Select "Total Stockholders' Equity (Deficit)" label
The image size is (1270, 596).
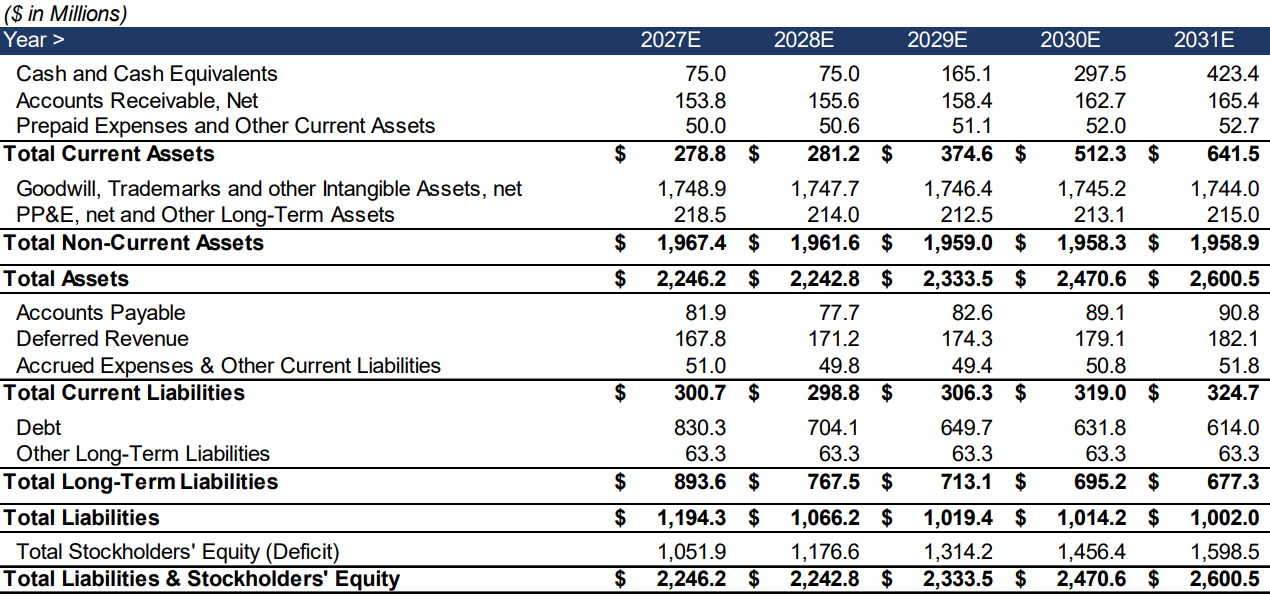click(178, 552)
